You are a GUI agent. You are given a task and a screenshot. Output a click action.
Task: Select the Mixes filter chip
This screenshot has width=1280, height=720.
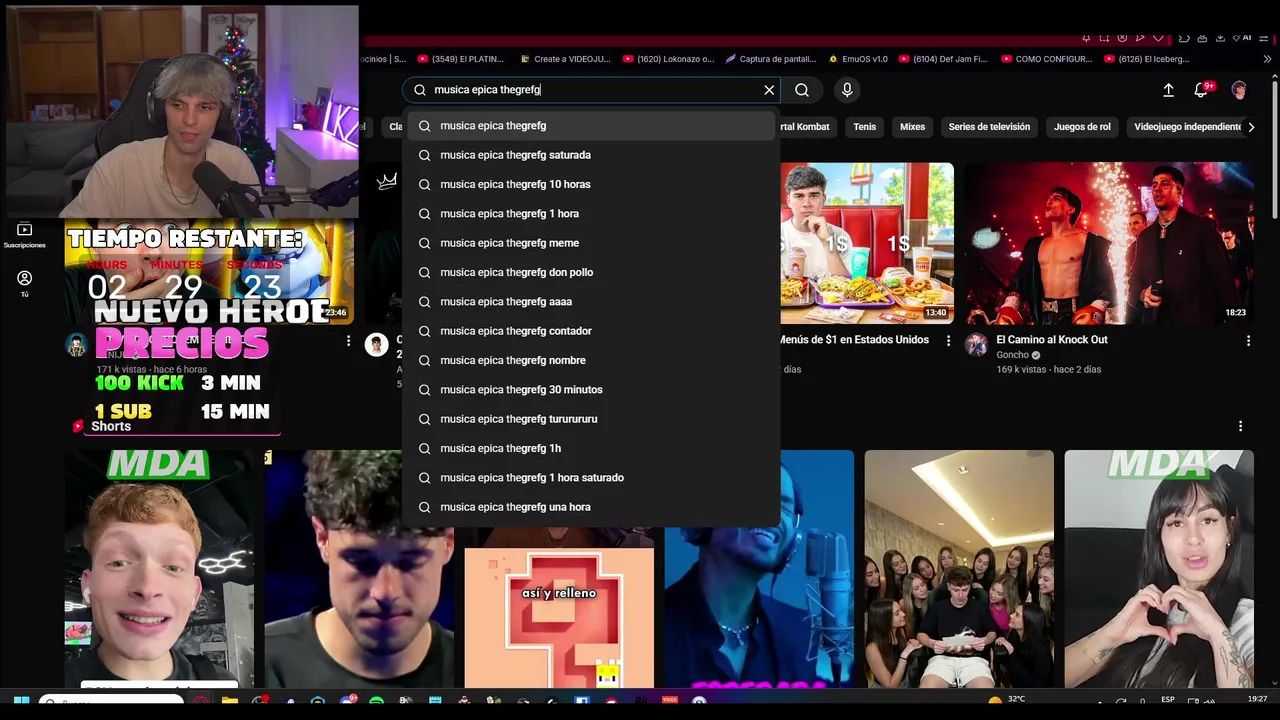click(x=912, y=127)
